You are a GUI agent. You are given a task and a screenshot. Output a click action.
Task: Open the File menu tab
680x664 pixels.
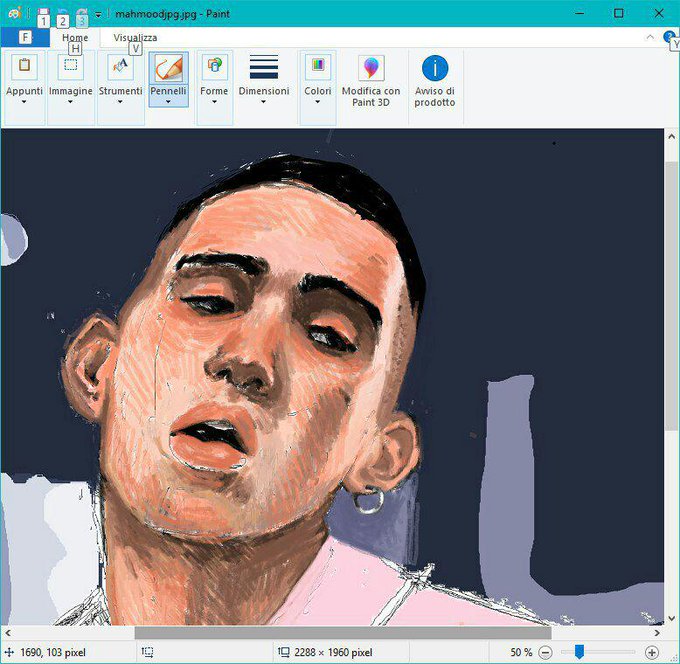(25, 37)
